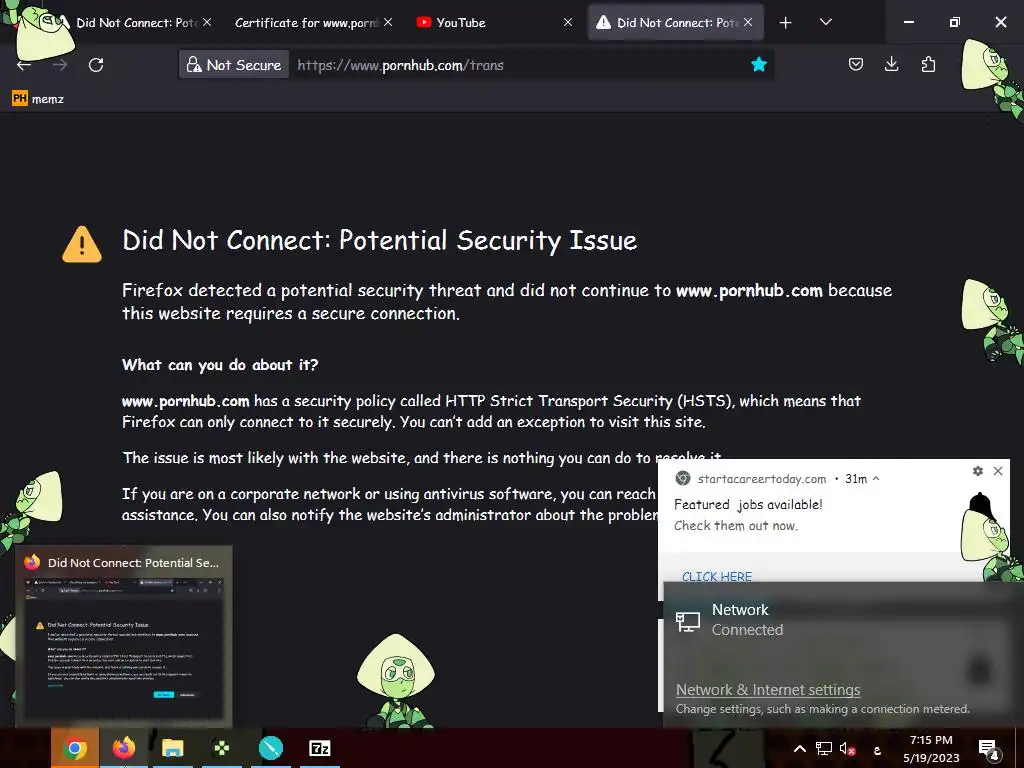The height and width of the screenshot is (768, 1024).
Task: Toggle the bookmark star for this page
Action: (758, 64)
